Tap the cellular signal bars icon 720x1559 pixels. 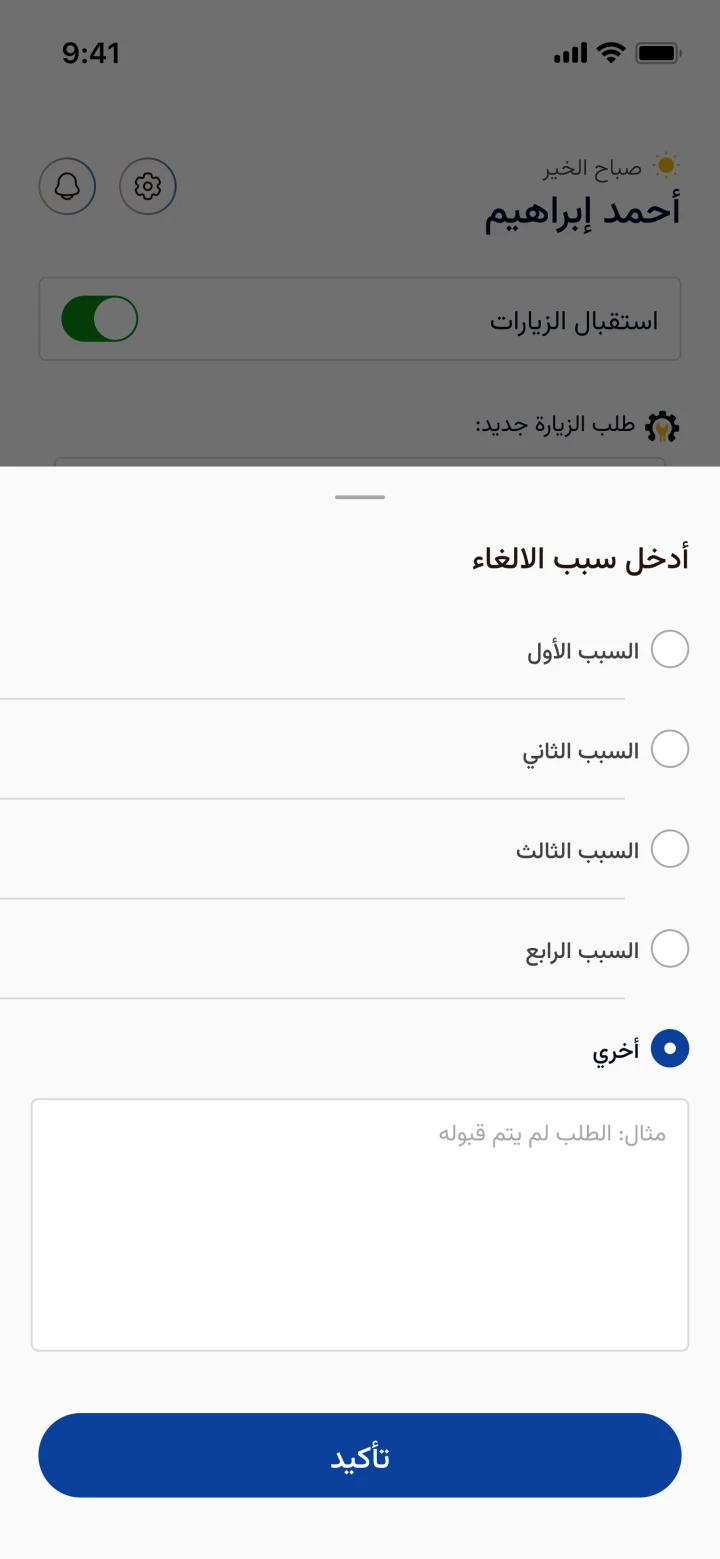[570, 53]
